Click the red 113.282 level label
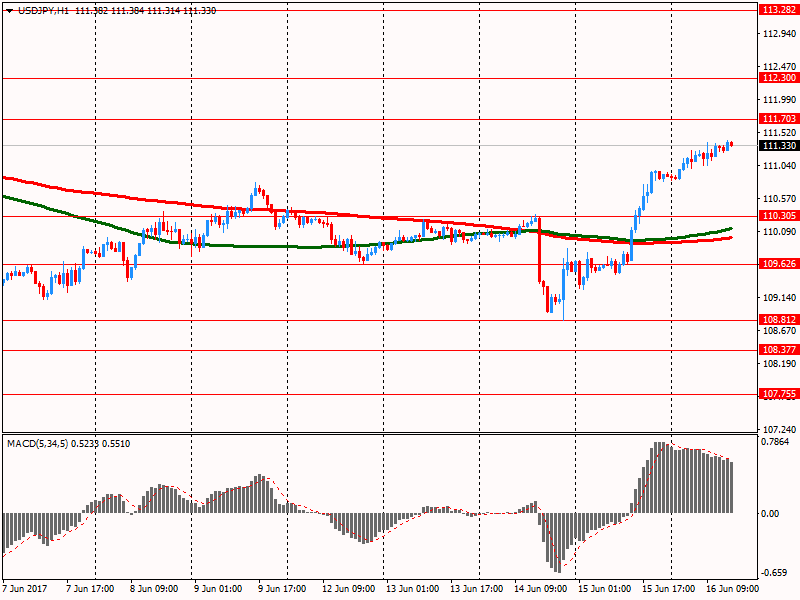Screen dimensions: 800x600 coord(779,10)
